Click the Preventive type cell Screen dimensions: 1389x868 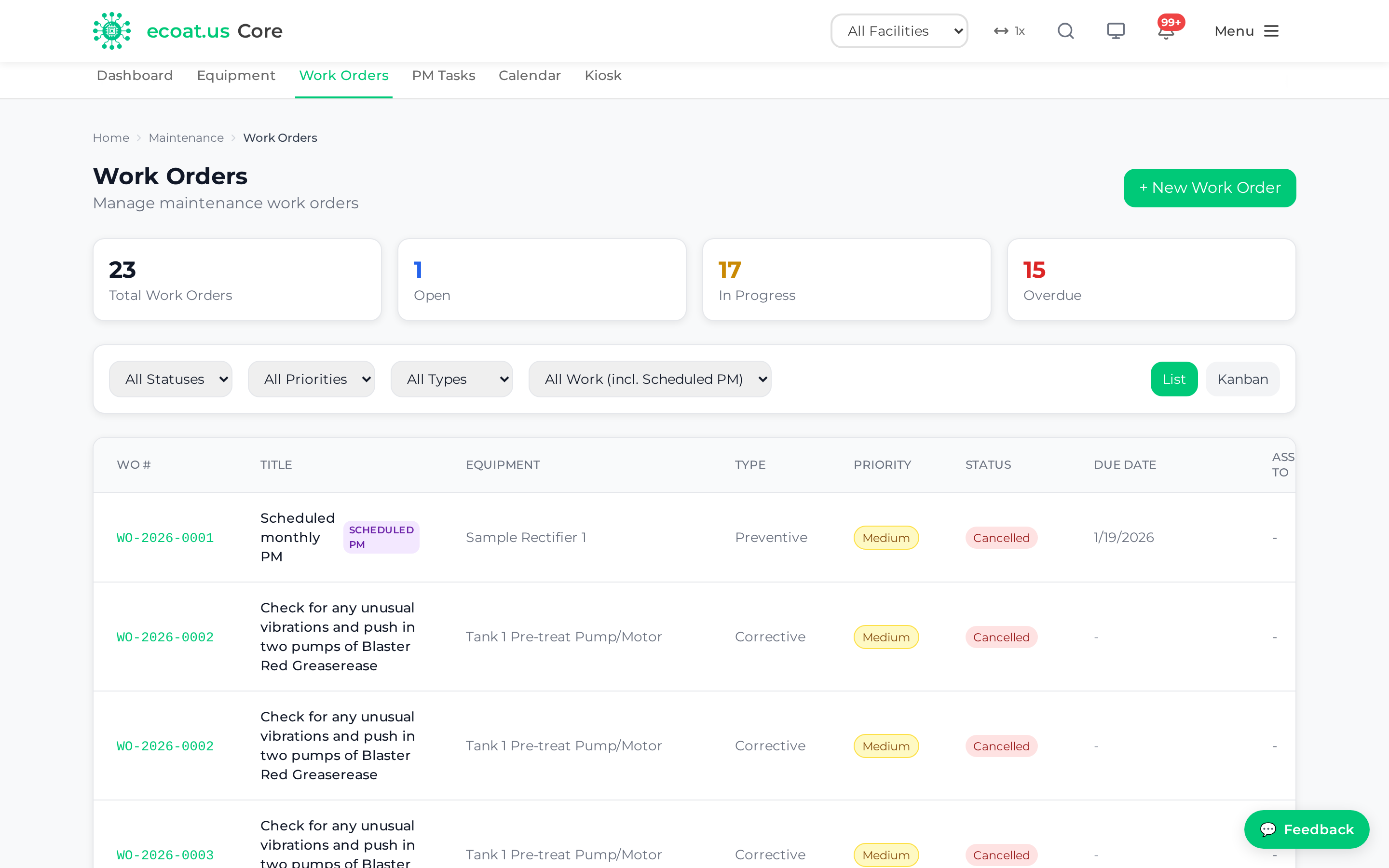click(771, 537)
